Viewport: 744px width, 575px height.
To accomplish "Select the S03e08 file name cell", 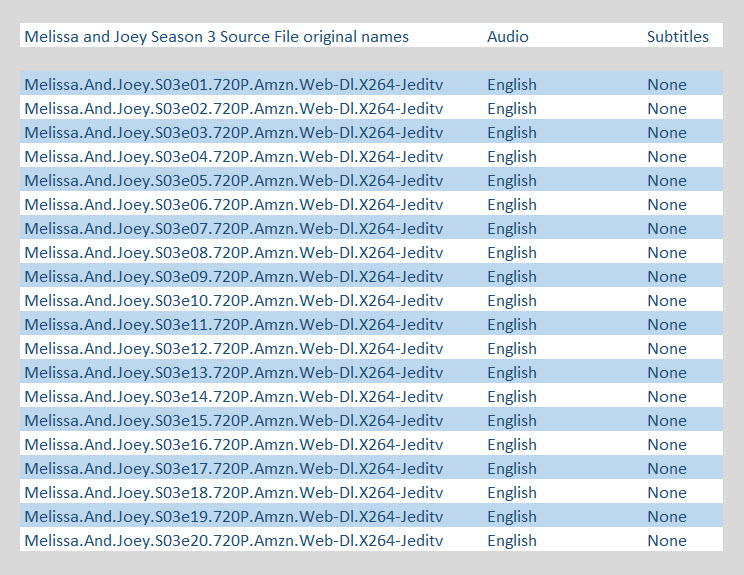I will pos(234,253).
